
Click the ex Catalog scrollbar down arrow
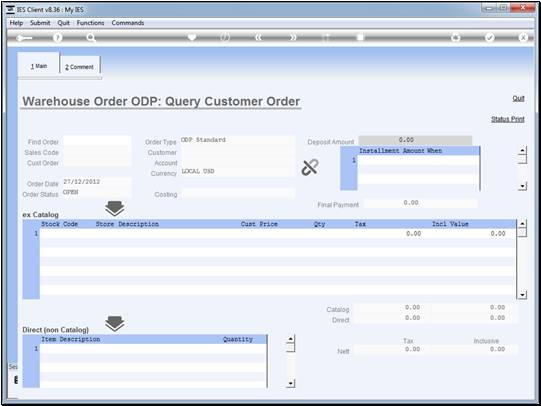522,295
